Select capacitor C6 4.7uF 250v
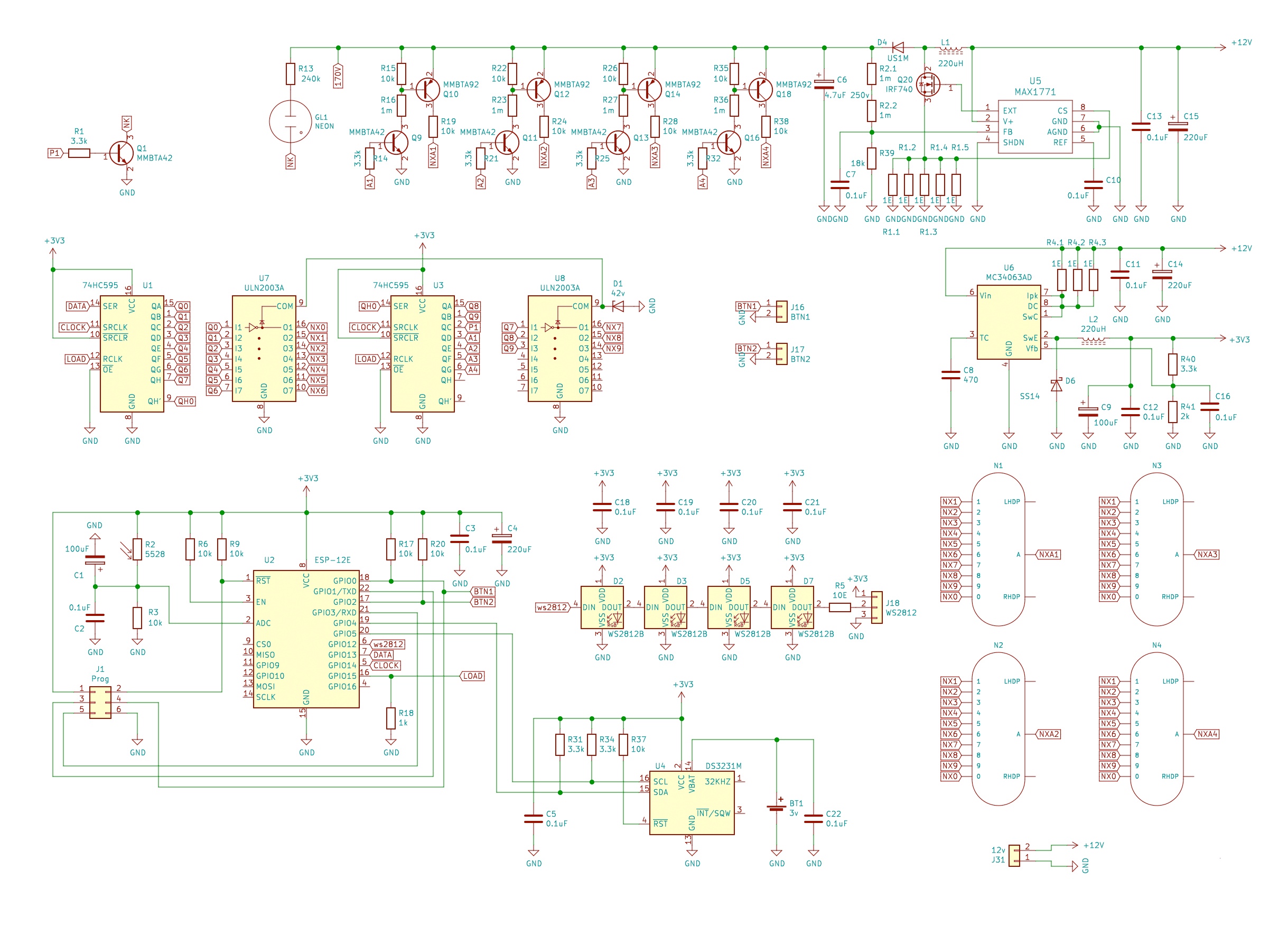 click(824, 84)
